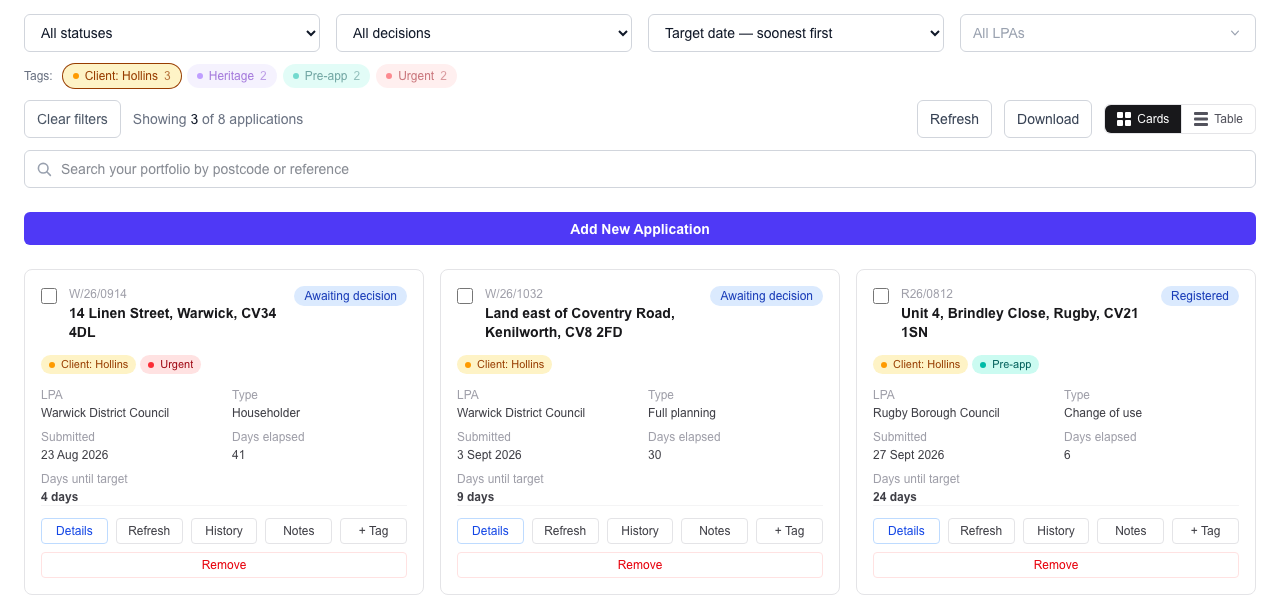1280x610 pixels.
Task: Click Awaiting decision badge on W/26/1032 card
Action: pos(766,296)
